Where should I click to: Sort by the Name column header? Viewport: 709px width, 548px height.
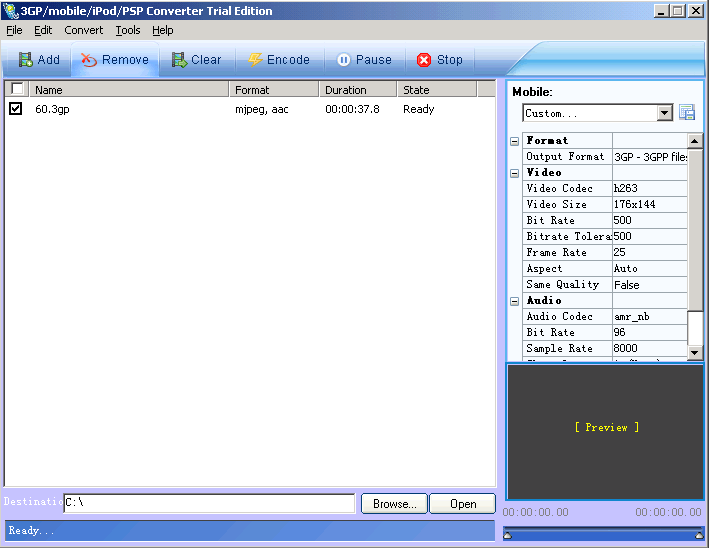[129, 90]
